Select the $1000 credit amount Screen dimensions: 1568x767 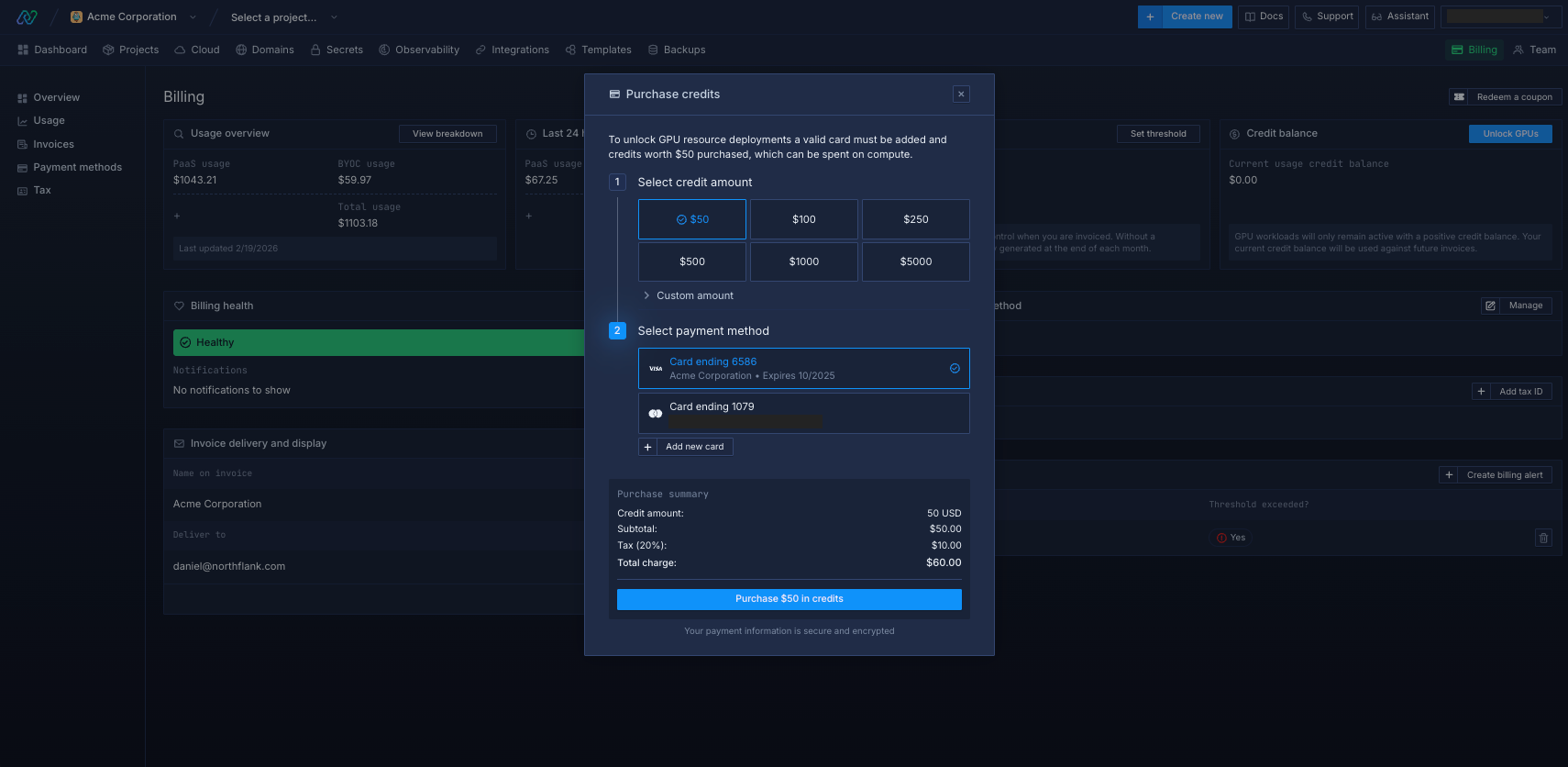click(x=804, y=261)
